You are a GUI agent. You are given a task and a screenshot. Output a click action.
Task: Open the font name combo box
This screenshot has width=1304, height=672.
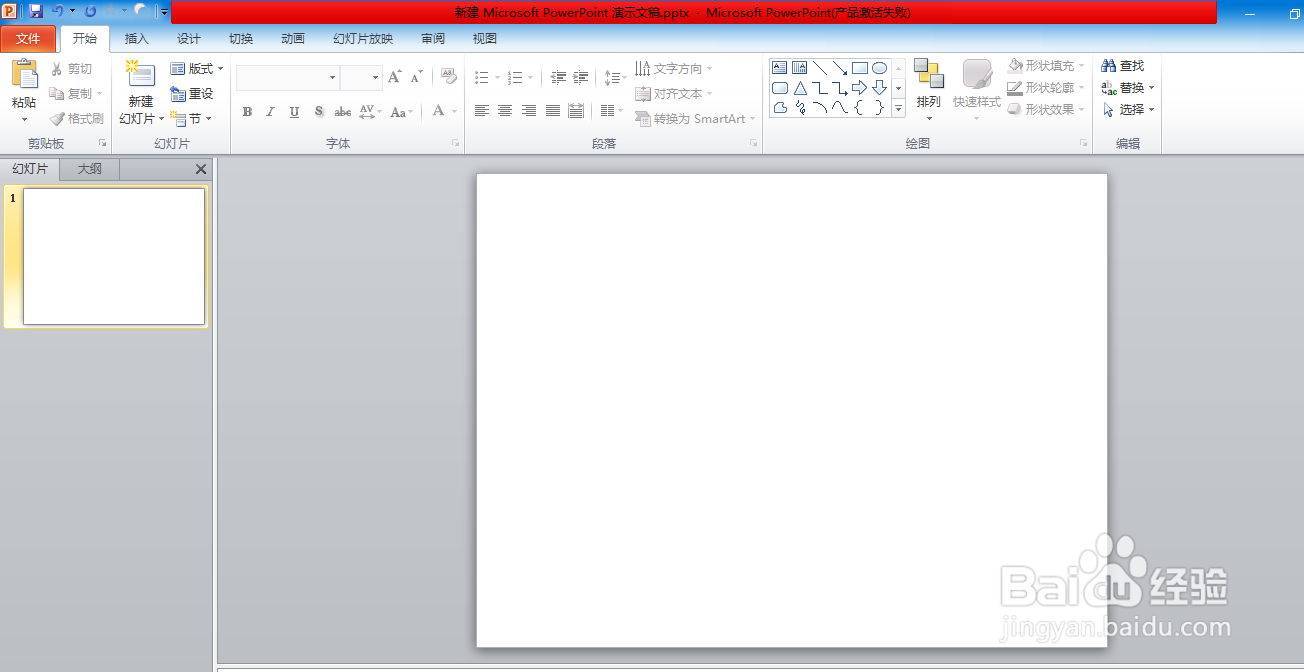tap(288, 78)
